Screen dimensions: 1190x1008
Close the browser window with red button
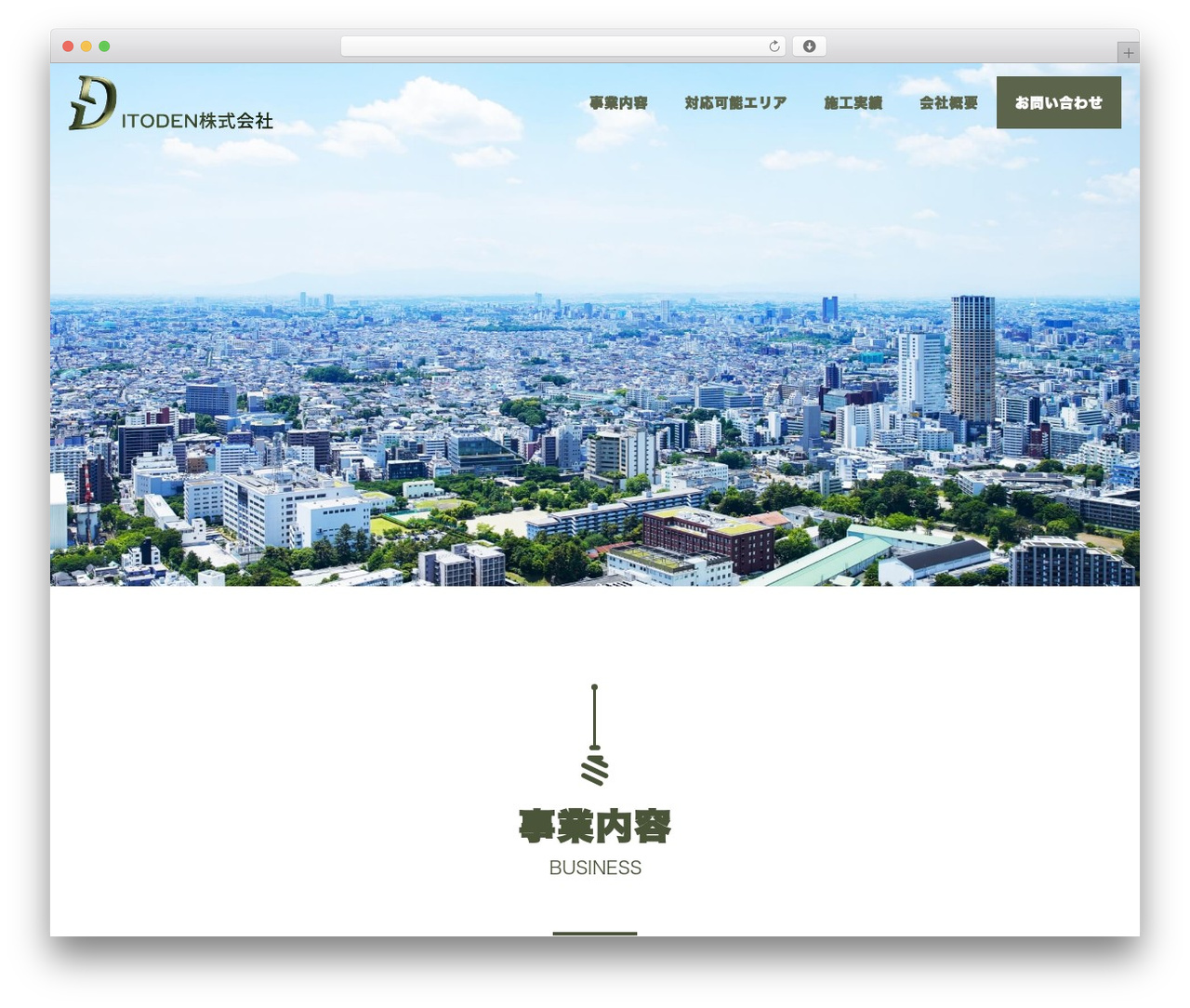[x=68, y=46]
